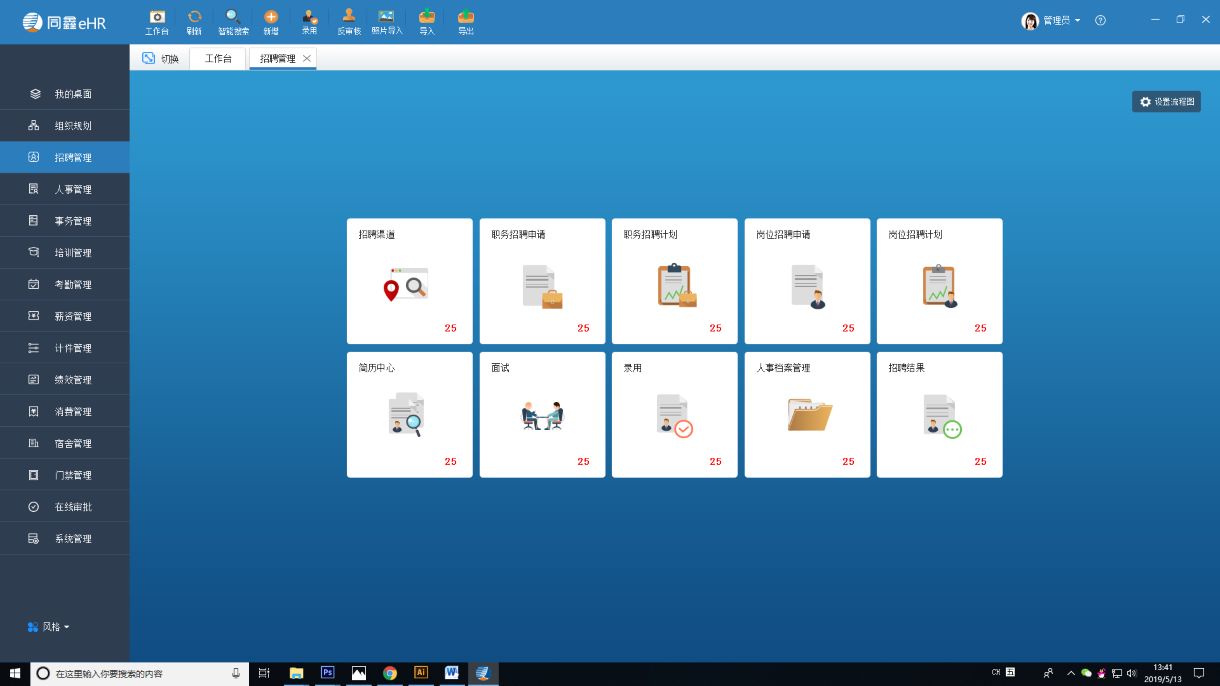Click the 录用 icon in the toolbar
This screenshot has width=1220, height=686.
(310, 22)
